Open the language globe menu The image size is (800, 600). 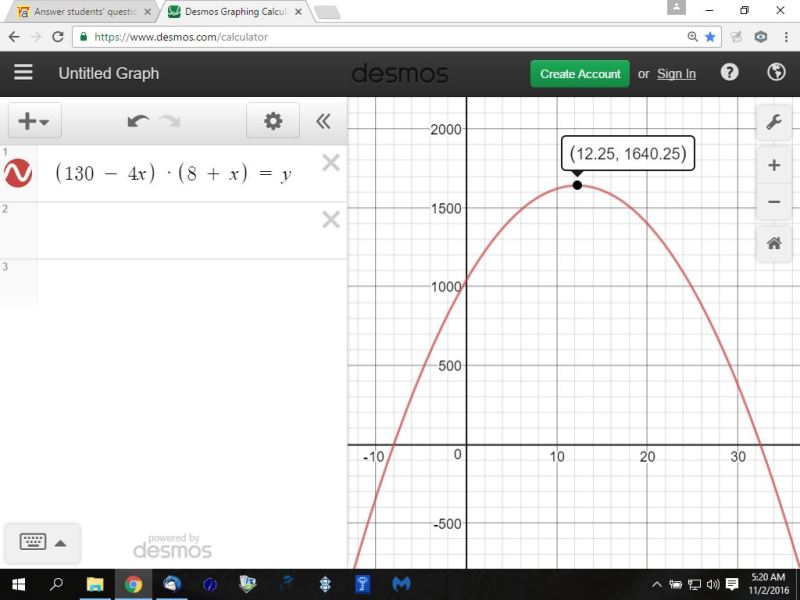point(776,72)
